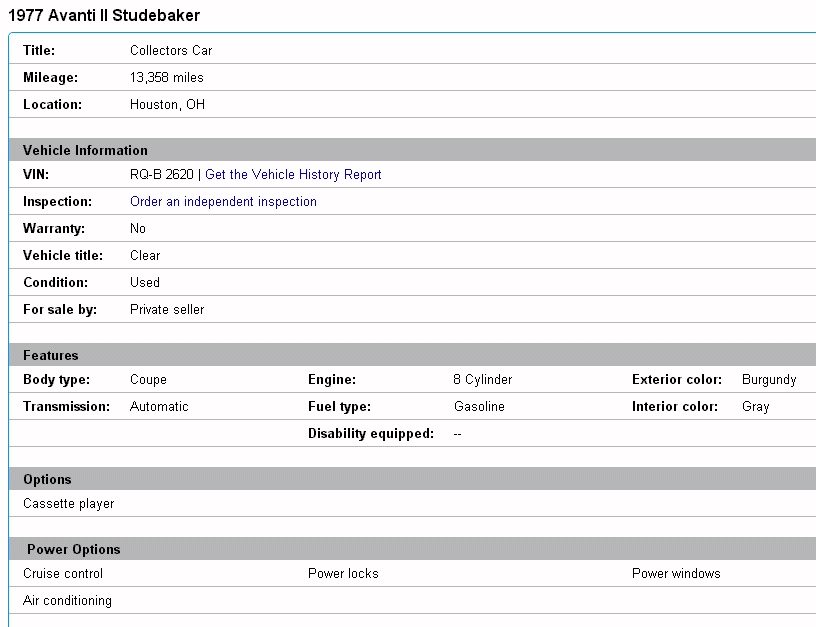Screen dimensions: 816x627
Task: Click the 8 Cylinder engine value
Action: (482, 380)
